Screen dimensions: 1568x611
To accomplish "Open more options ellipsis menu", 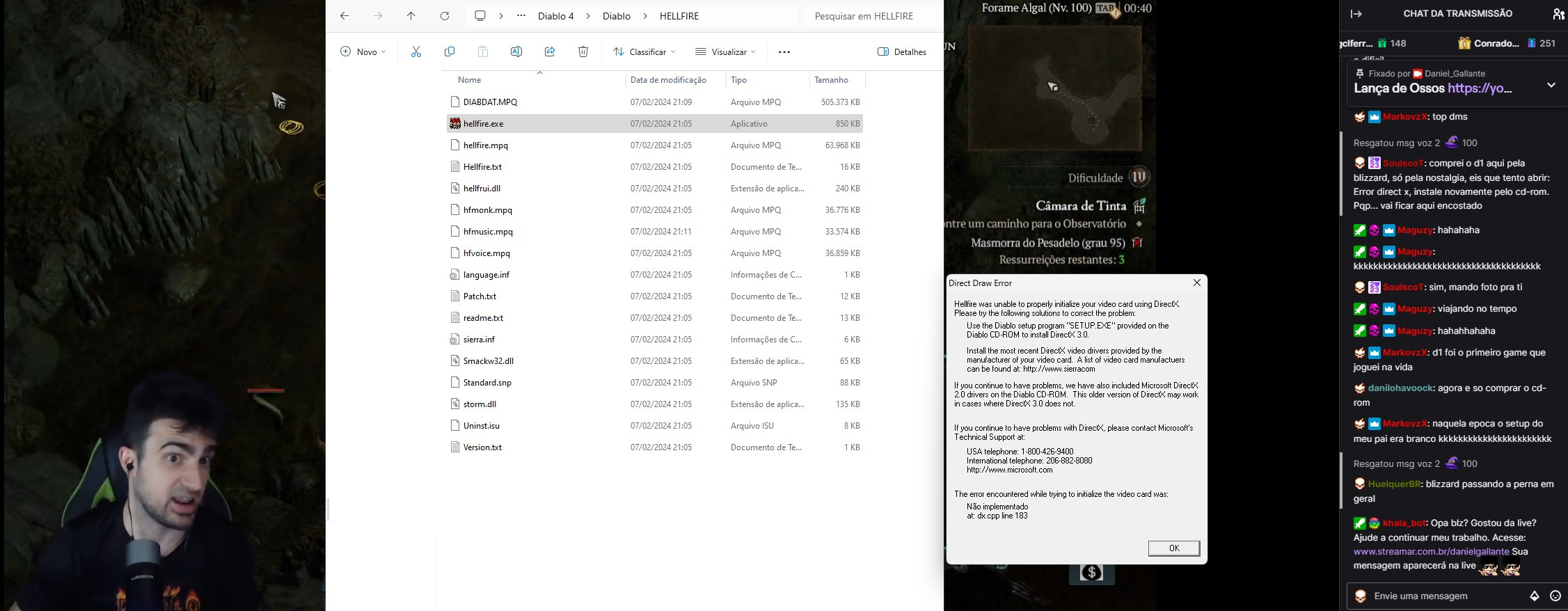I will (784, 51).
